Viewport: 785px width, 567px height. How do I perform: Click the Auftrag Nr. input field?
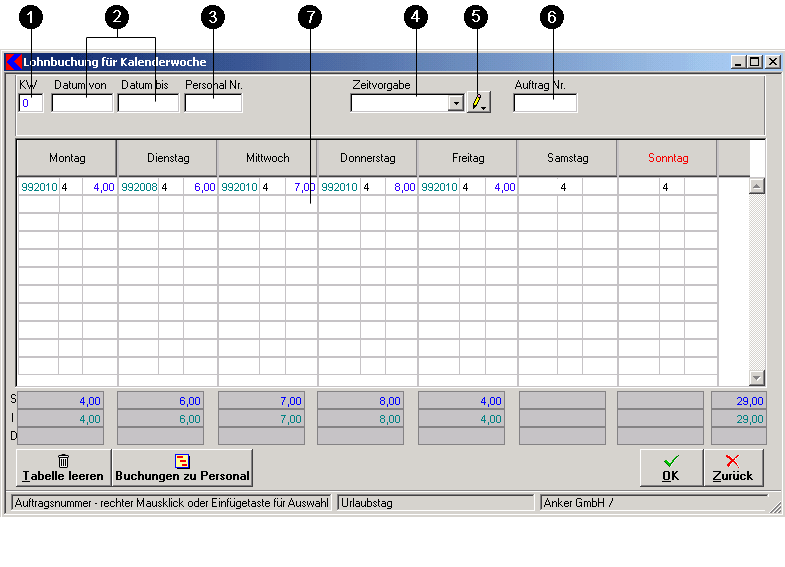(545, 103)
